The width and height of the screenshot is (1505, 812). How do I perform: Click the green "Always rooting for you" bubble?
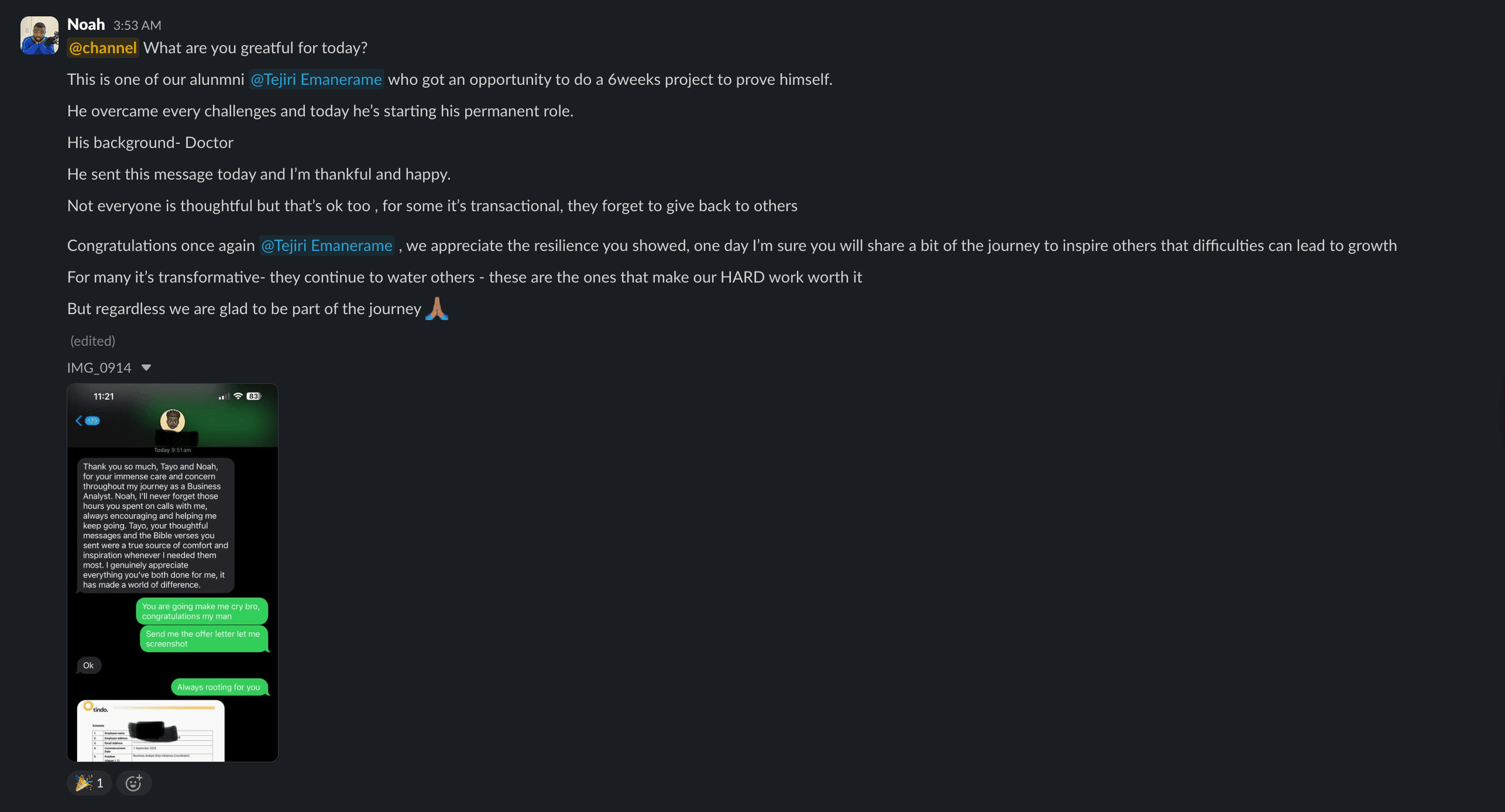click(x=218, y=687)
